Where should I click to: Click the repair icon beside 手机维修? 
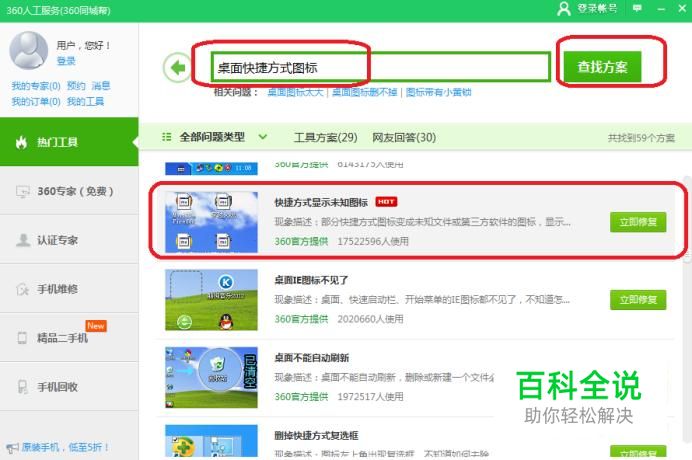pyautogui.click(x=22, y=289)
